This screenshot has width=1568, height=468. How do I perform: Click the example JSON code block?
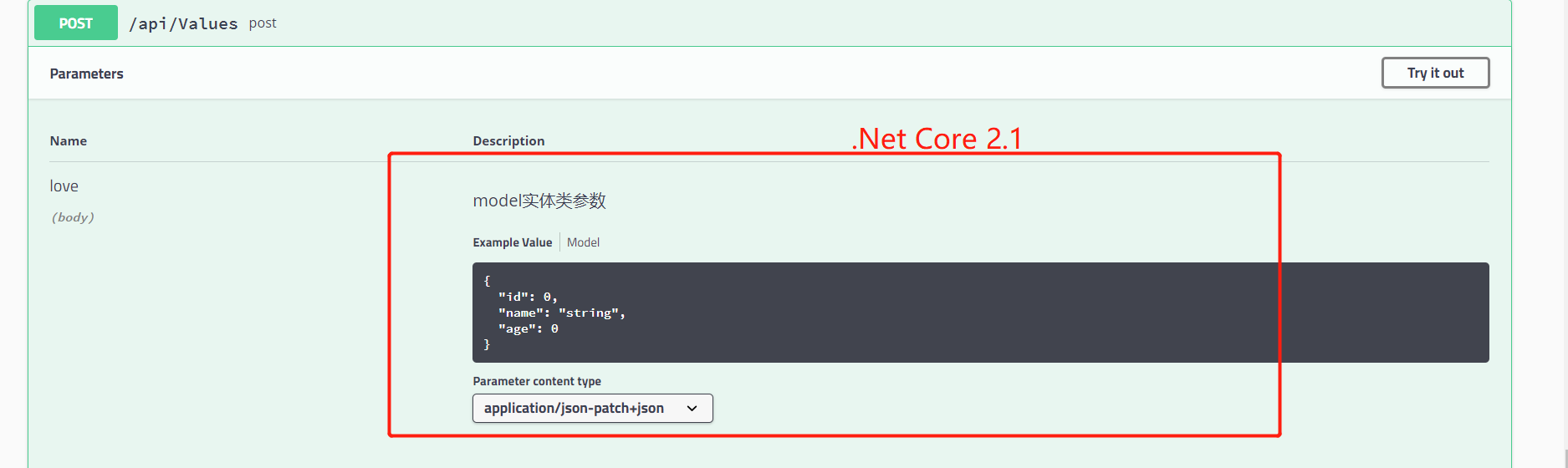click(980, 313)
